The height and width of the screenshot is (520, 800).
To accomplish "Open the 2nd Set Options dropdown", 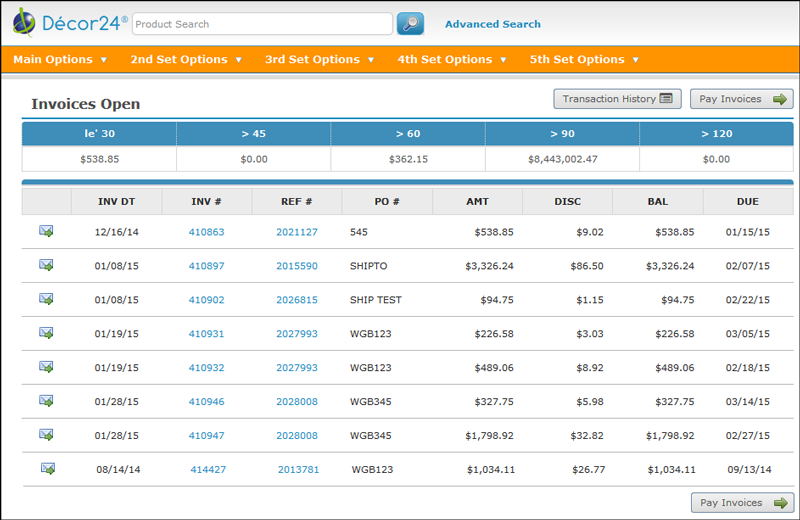I will pyautogui.click(x=186, y=60).
